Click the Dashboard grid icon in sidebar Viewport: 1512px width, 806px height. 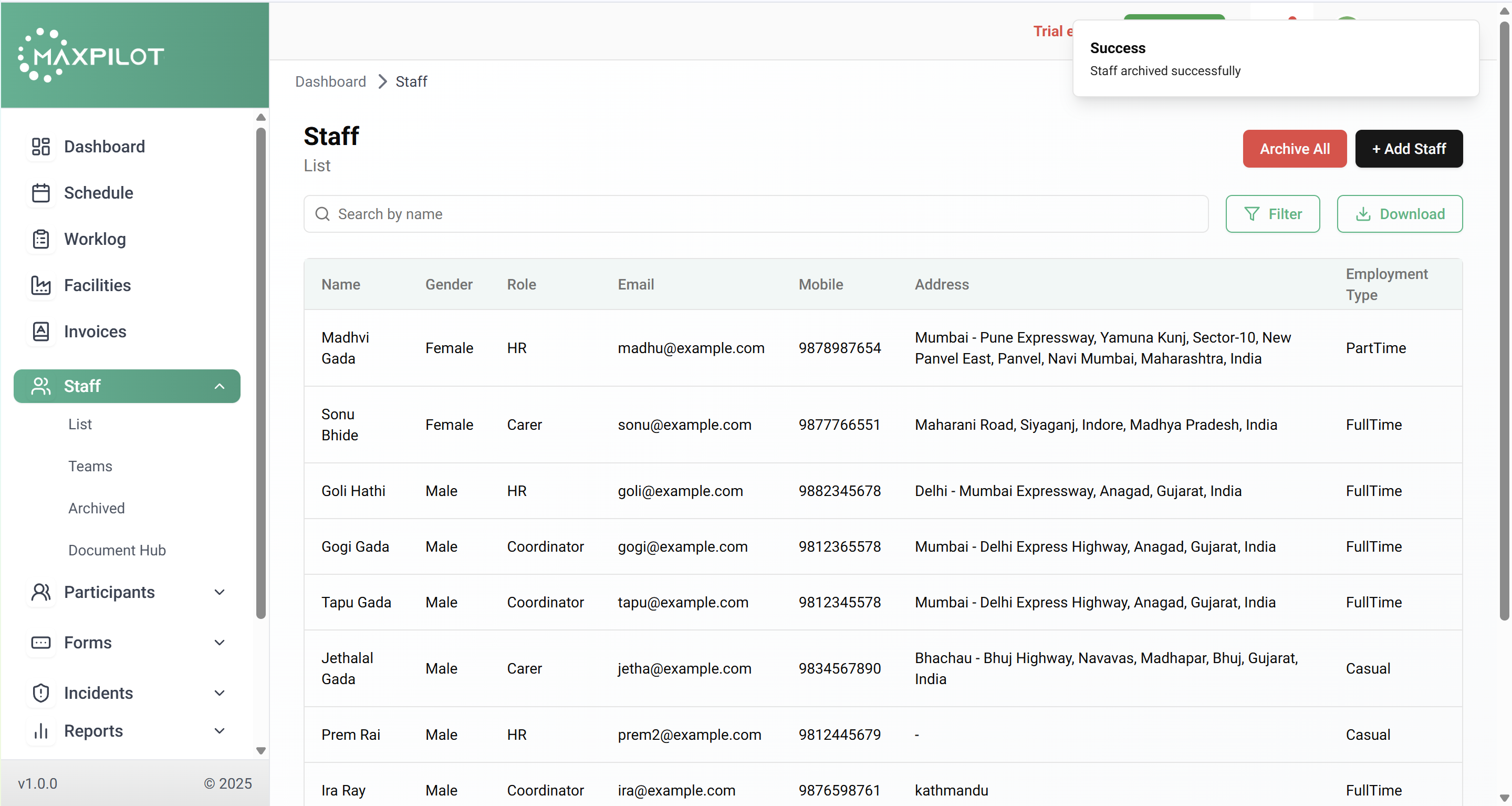[40, 146]
